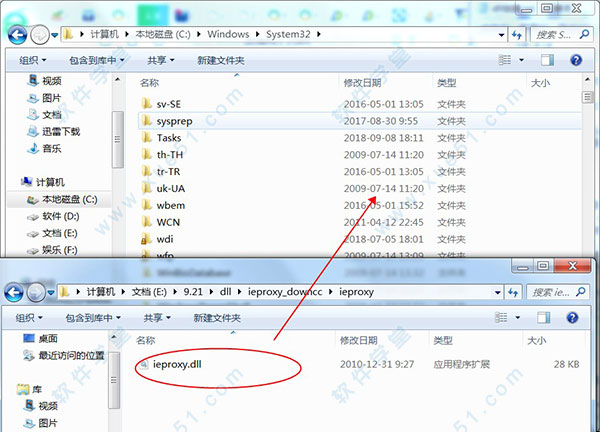Sort by 修改日期 column in System32 window

point(362,83)
